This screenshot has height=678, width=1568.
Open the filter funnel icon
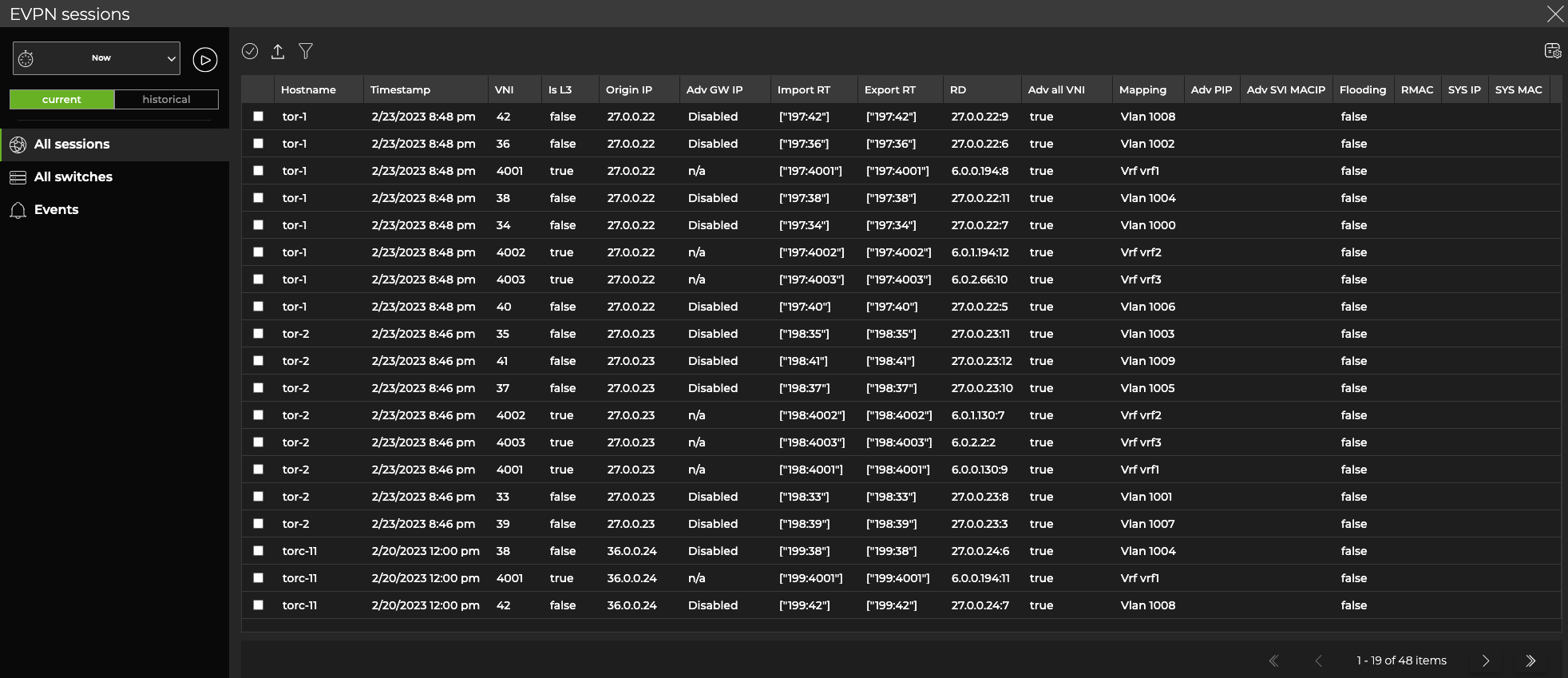[306, 51]
